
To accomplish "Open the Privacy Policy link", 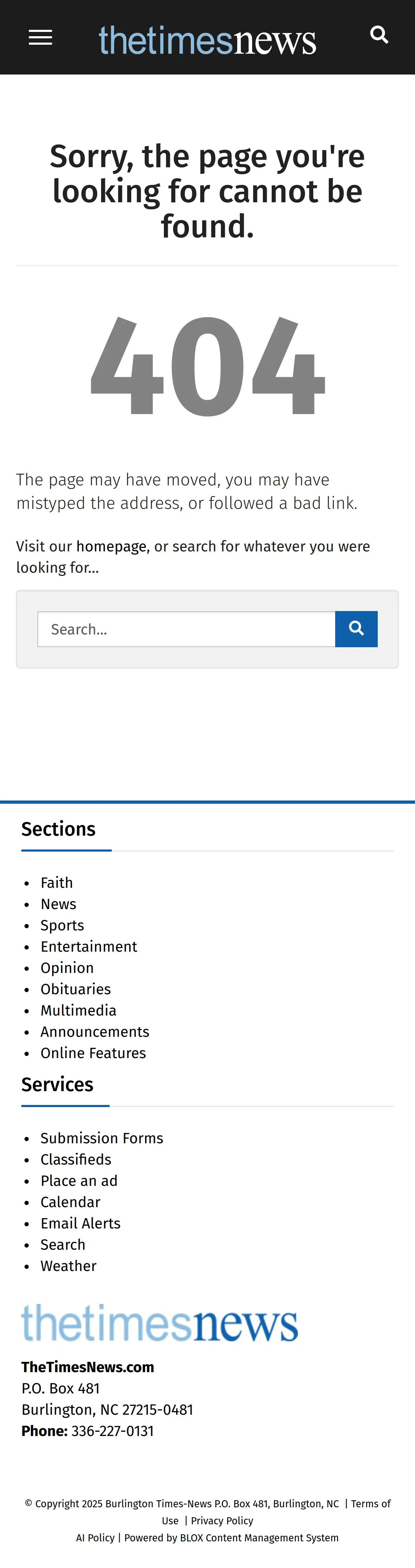I will click(222, 1520).
